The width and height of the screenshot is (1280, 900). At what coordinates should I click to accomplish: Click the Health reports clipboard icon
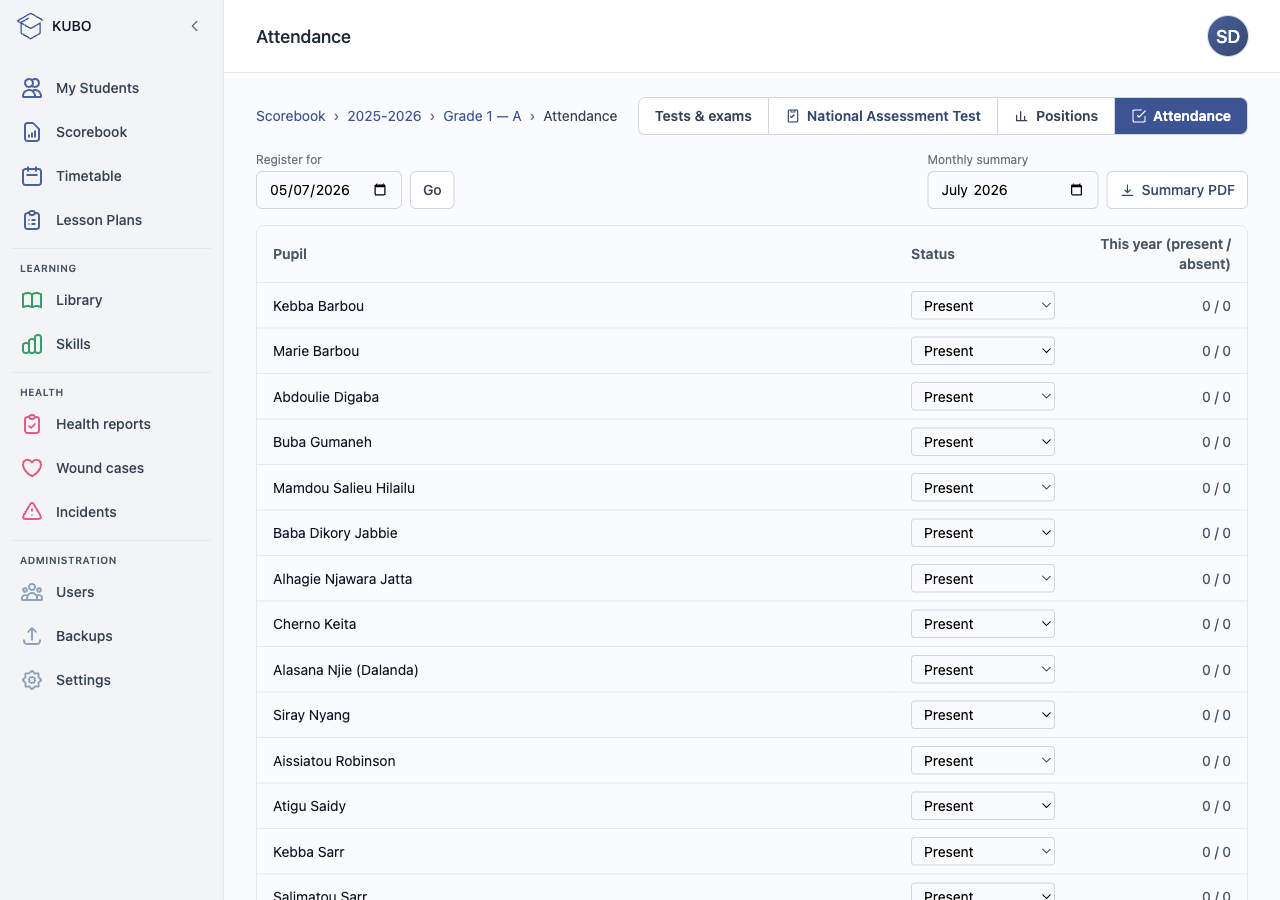click(x=32, y=424)
